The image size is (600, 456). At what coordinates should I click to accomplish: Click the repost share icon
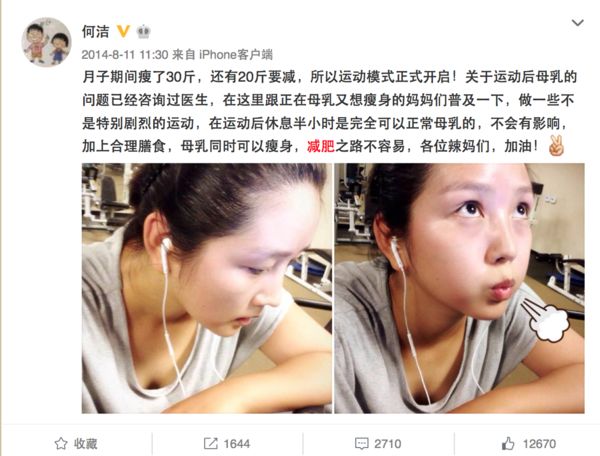[210, 444]
